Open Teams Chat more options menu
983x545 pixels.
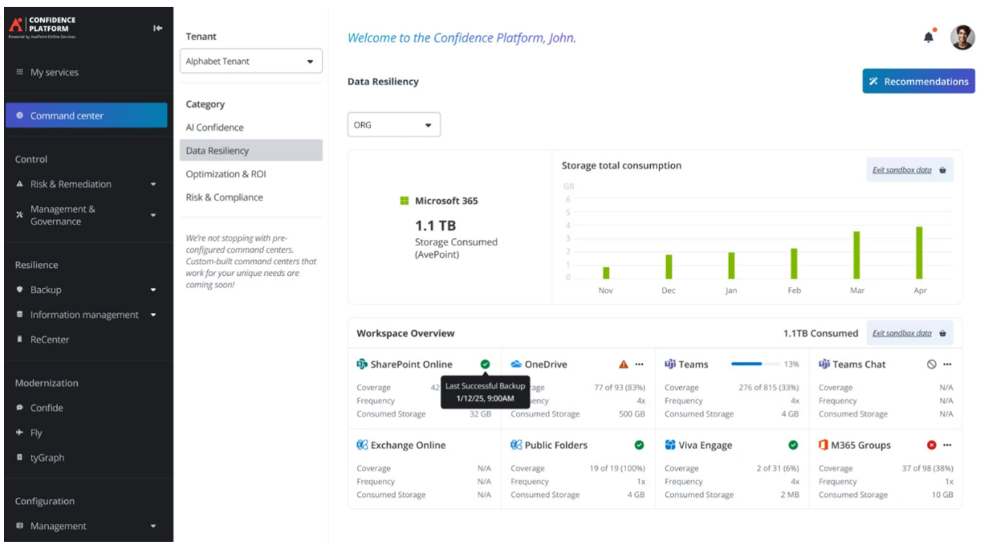point(947,364)
